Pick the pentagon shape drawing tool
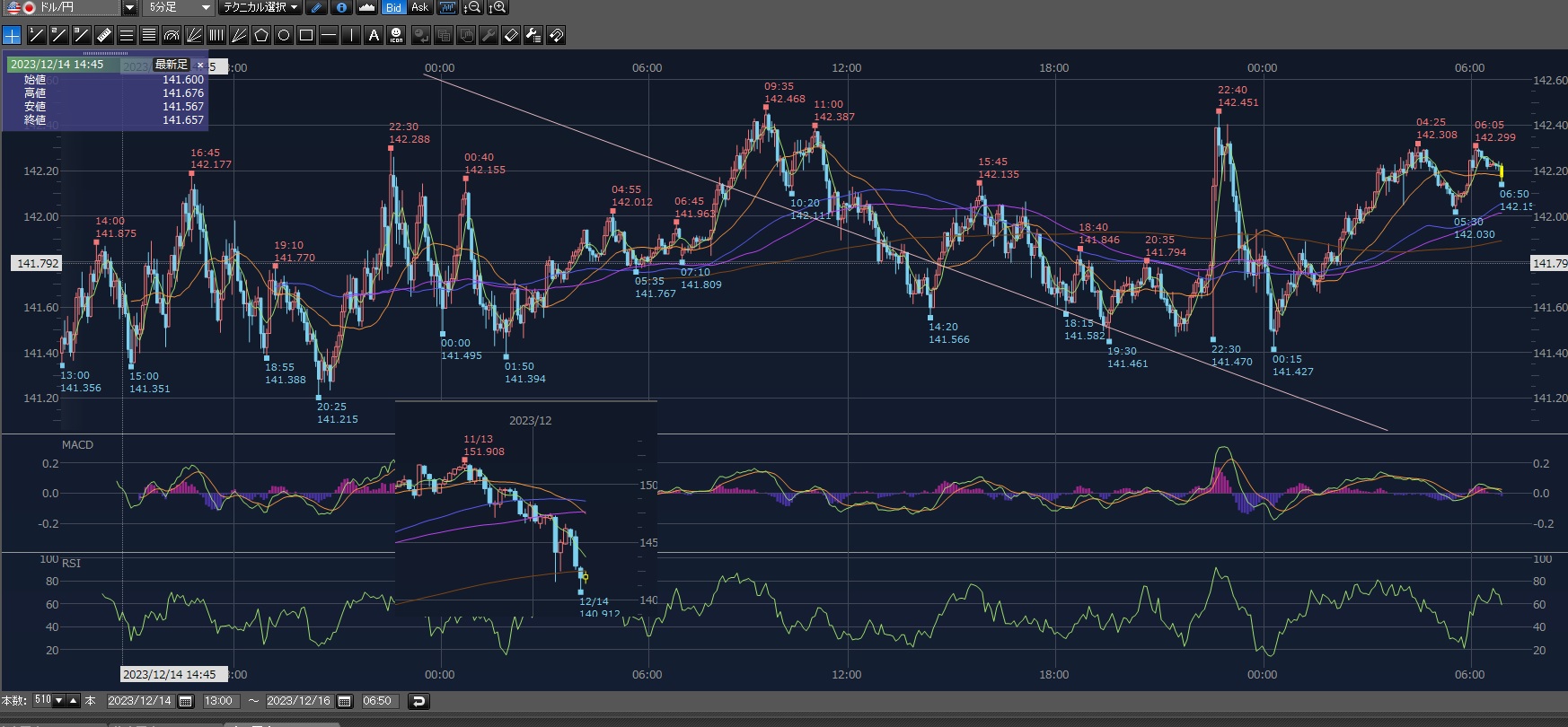1568x727 pixels. 261,35
